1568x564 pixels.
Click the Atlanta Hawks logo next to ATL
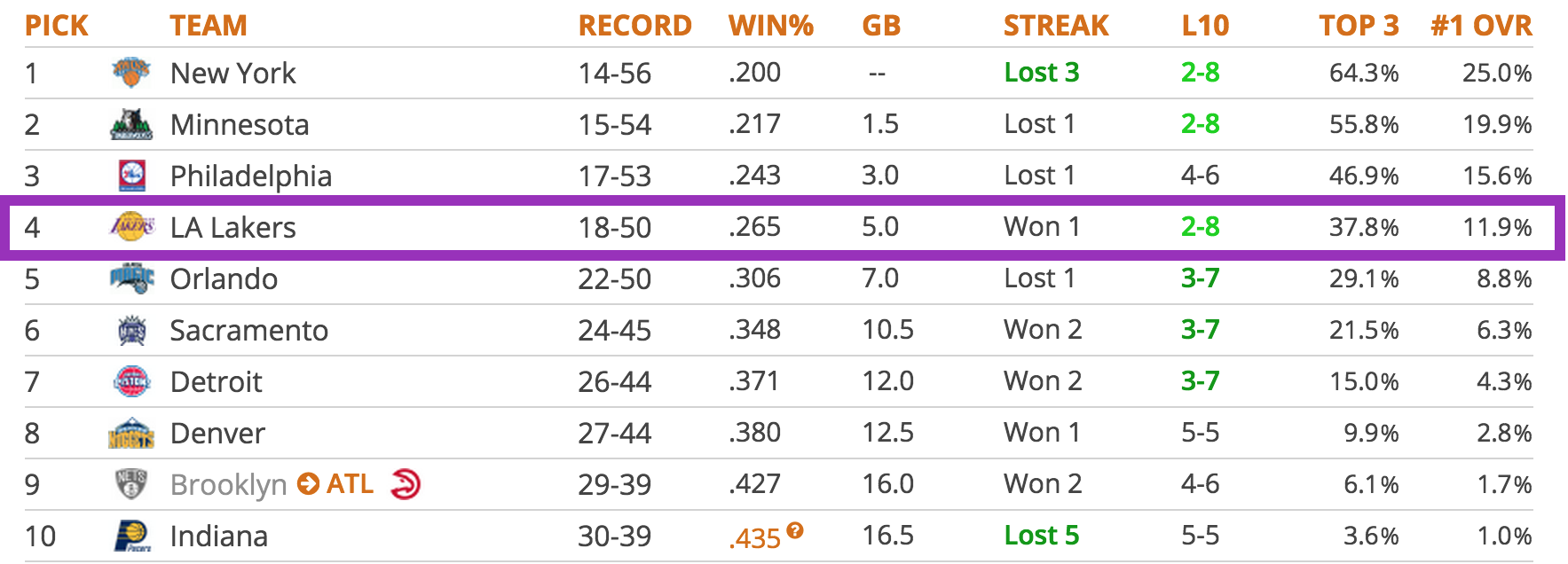406,484
